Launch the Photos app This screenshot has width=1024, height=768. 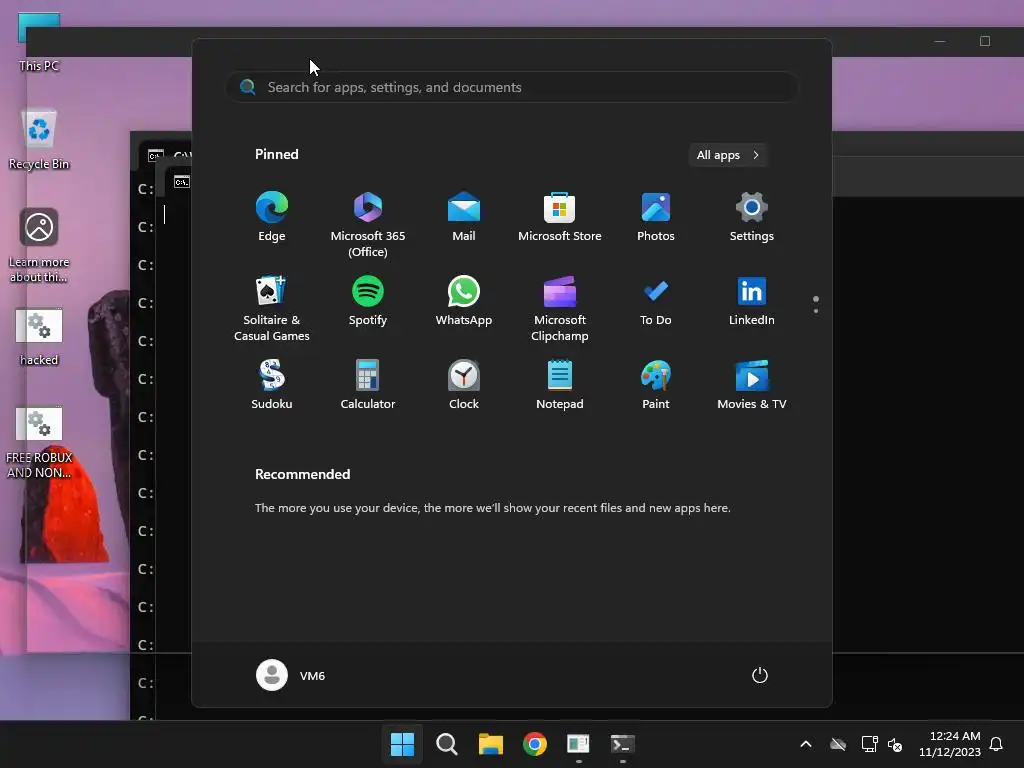(656, 217)
